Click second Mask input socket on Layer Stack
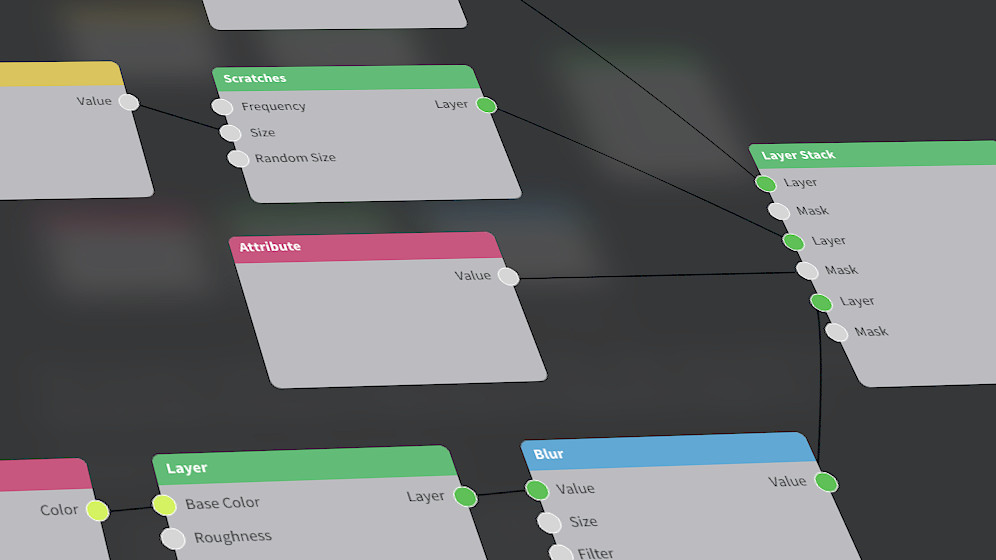This screenshot has height=560, width=996. [x=807, y=270]
